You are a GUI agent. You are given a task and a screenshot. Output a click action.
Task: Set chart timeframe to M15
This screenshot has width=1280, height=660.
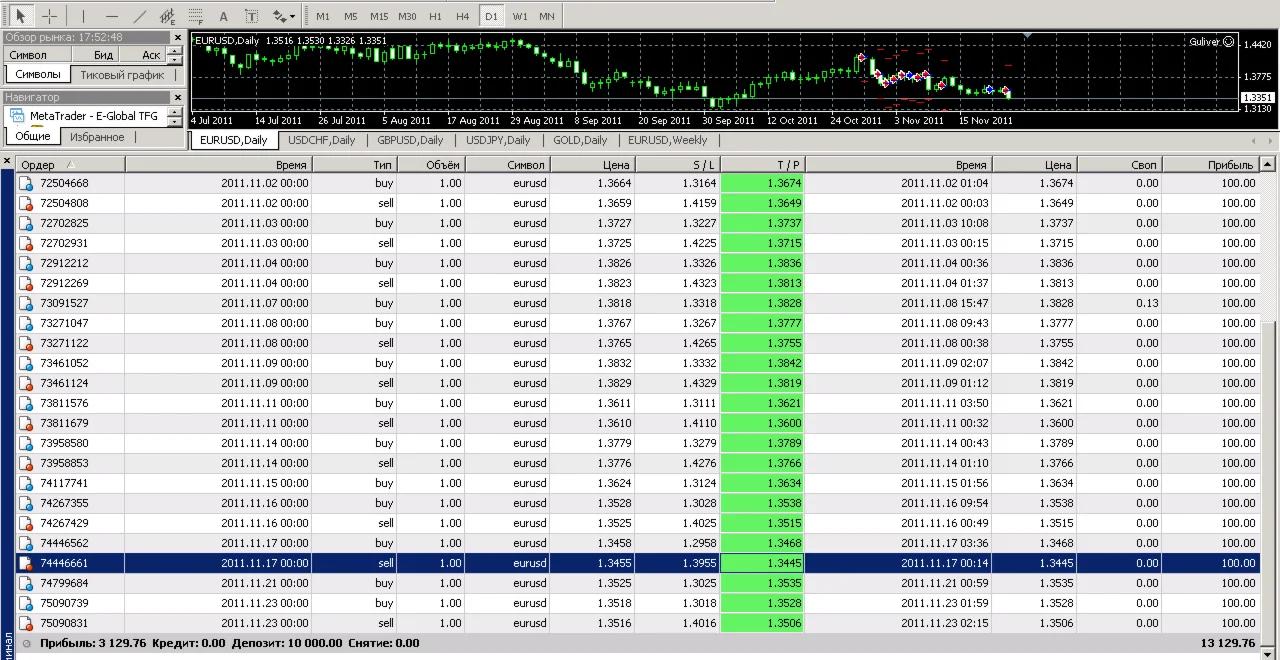379,16
